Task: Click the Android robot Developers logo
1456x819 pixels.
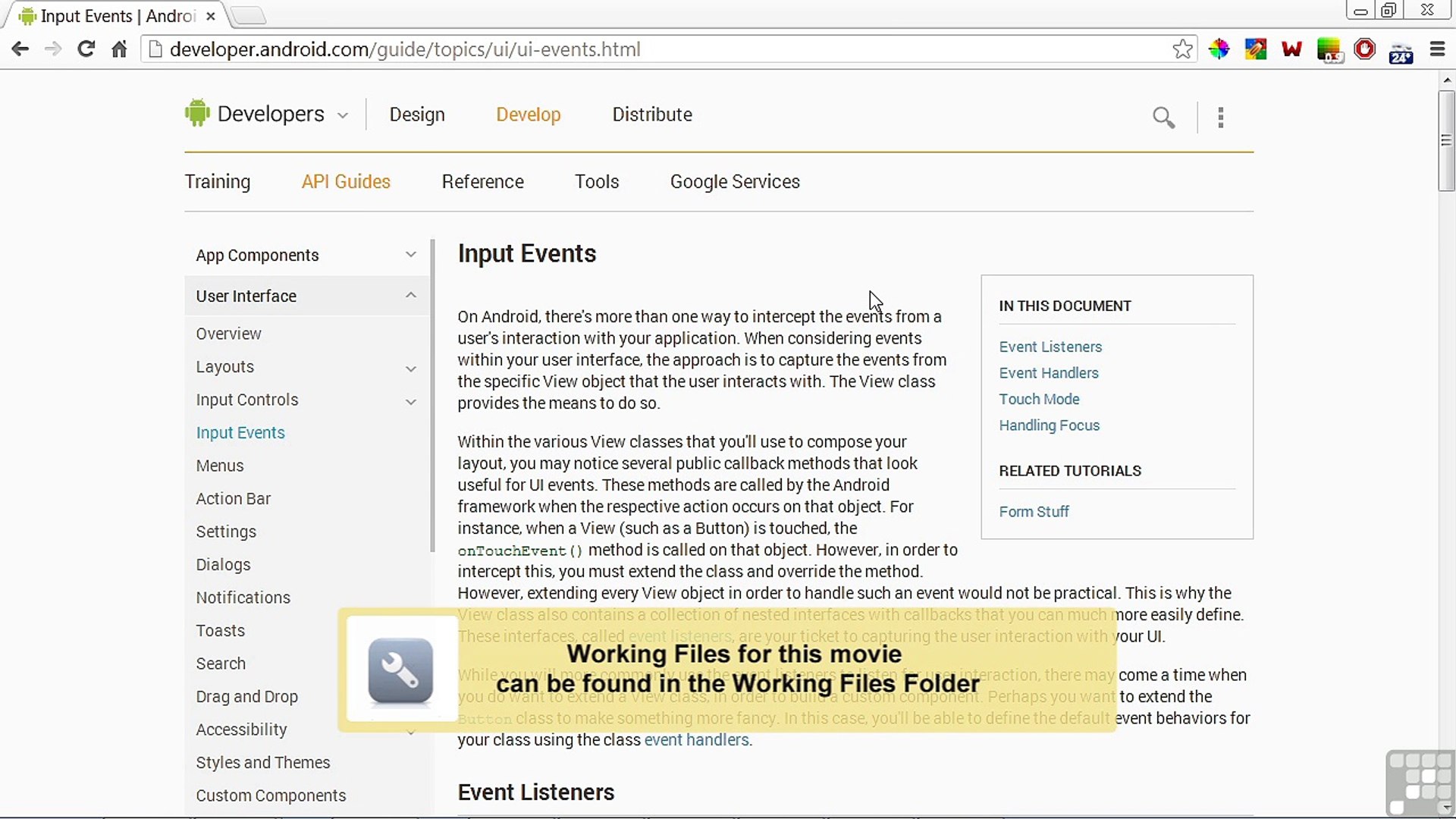Action: (x=197, y=113)
